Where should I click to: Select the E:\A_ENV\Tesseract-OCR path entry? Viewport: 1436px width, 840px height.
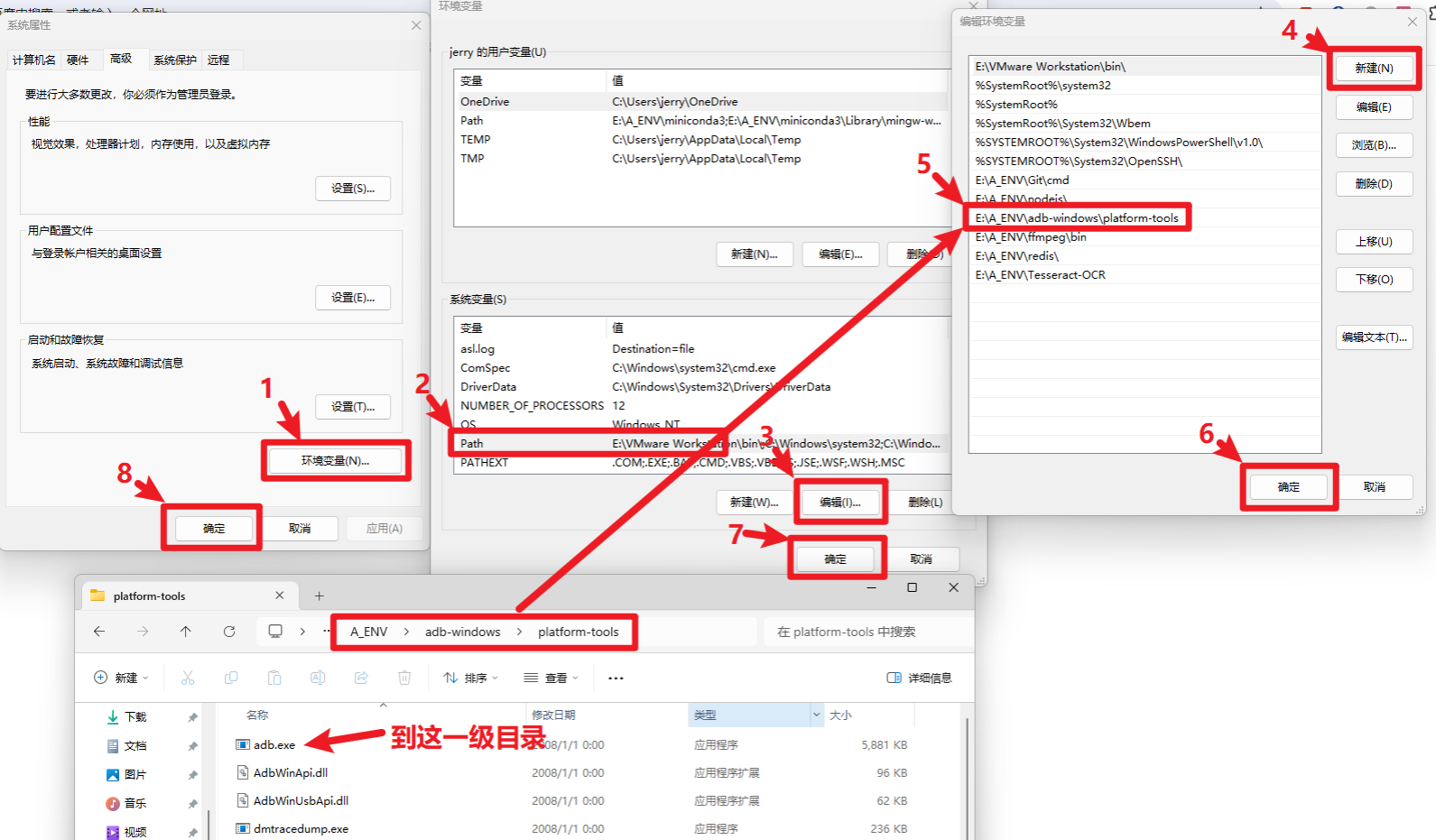click(1144, 275)
